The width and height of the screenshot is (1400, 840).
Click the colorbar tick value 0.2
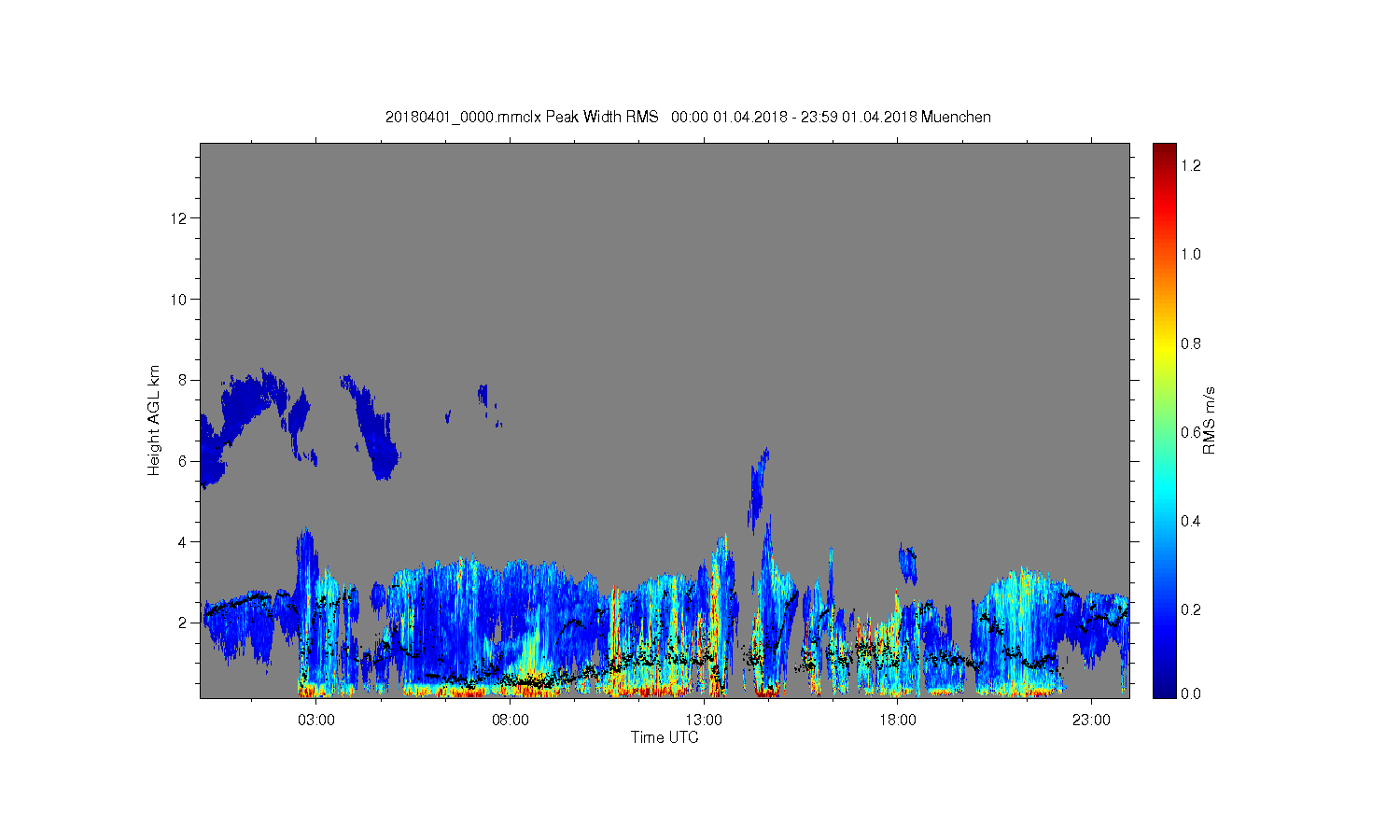point(1190,609)
